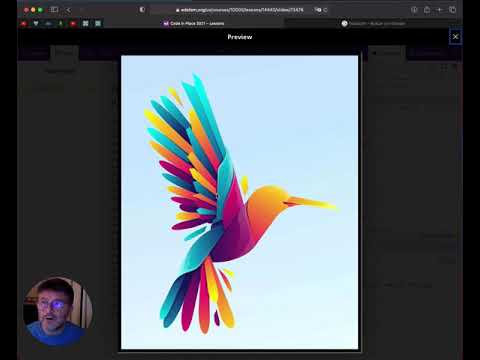Toggle the Safari sidebar button
This screenshot has width=480, height=360.
(54, 10)
